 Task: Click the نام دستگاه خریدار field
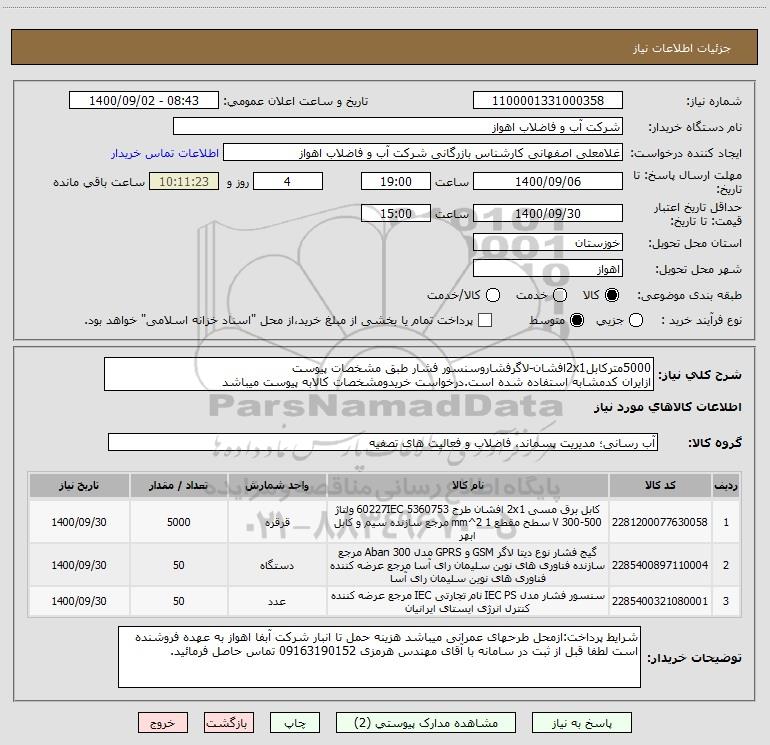[398, 127]
